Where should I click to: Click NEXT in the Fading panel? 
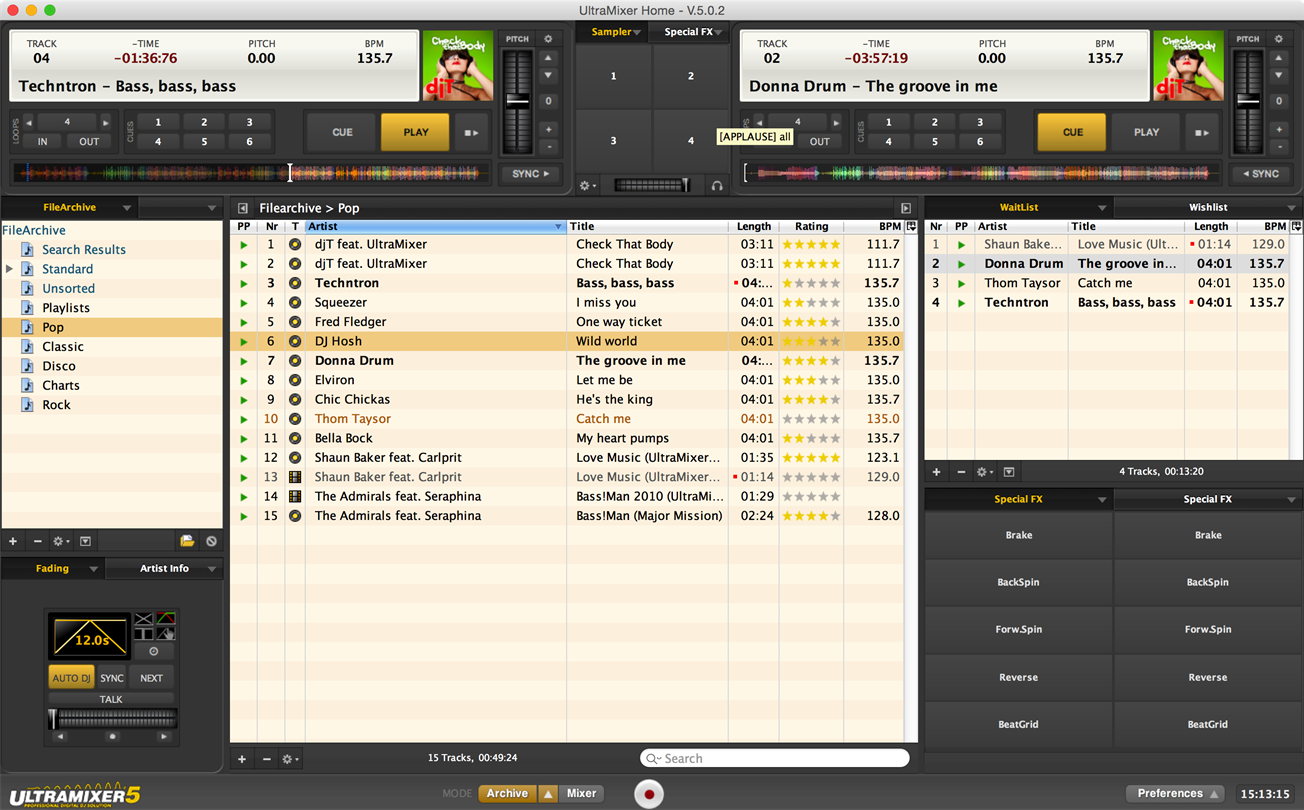[151, 678]
